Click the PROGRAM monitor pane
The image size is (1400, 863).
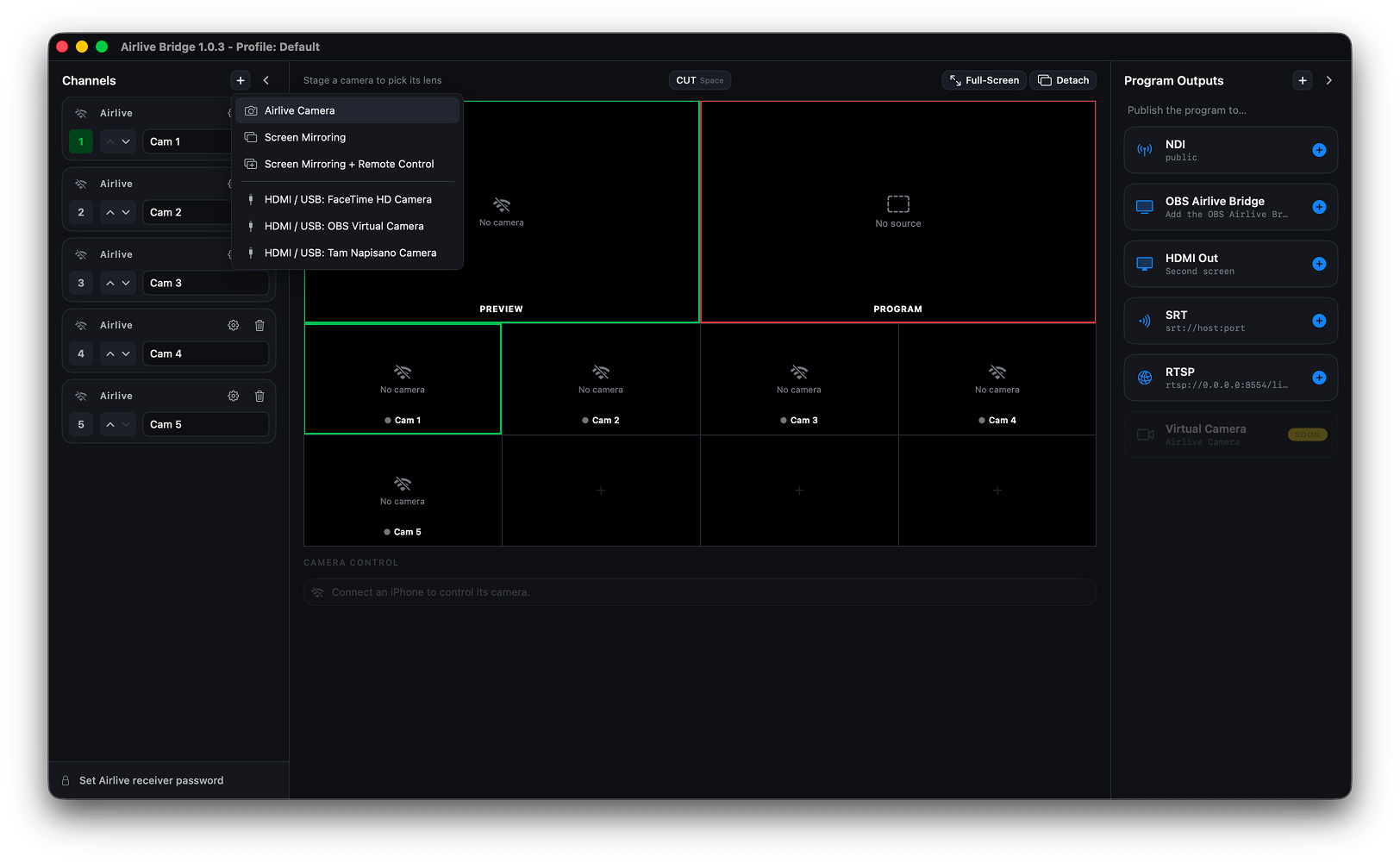[x=898, y=212]
